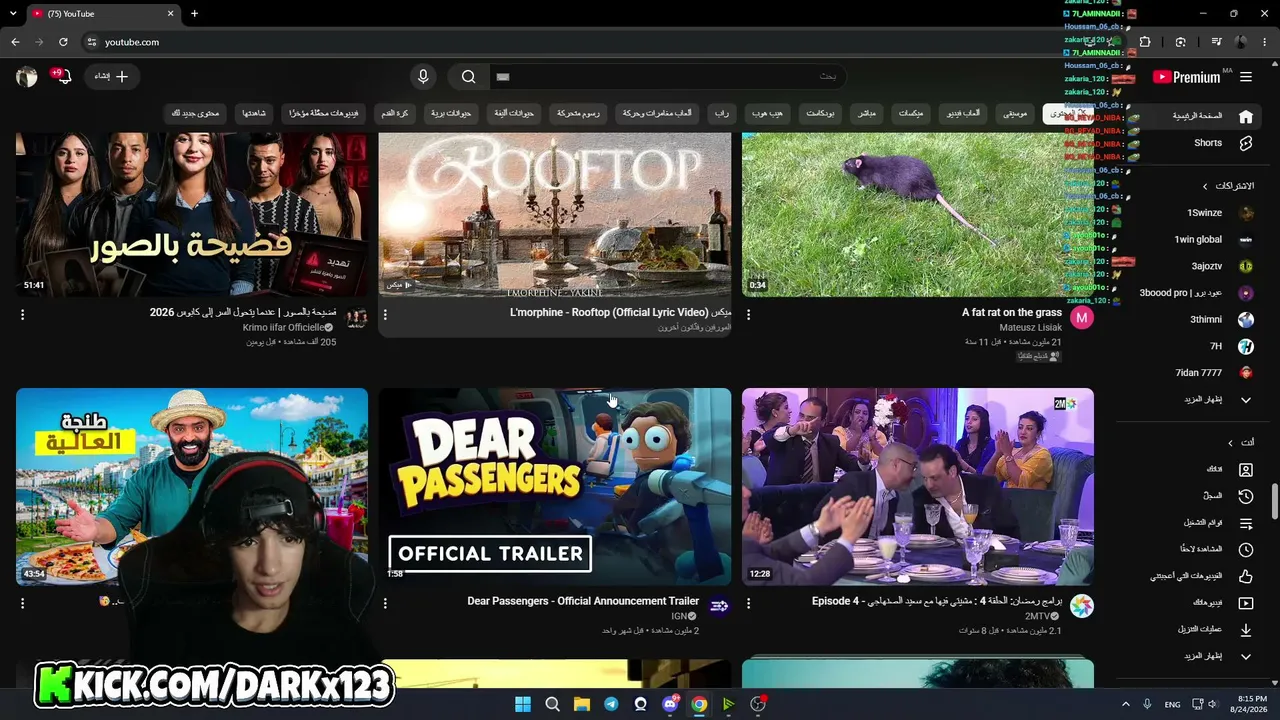Select the Live filter chip
Screen dimensions: 1280x720
click(867, 114)
